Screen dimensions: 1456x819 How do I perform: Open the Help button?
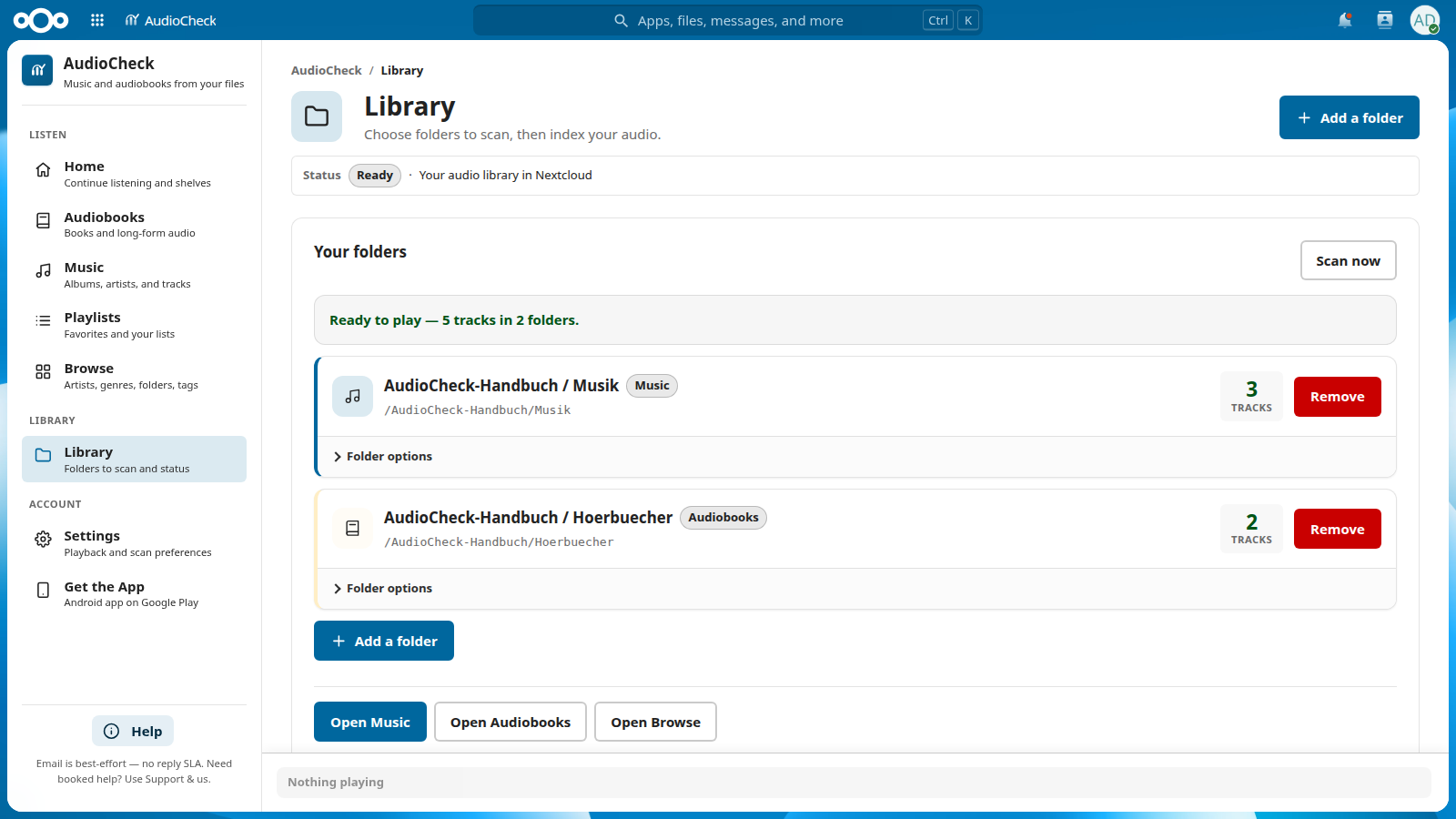pos(133,731)
